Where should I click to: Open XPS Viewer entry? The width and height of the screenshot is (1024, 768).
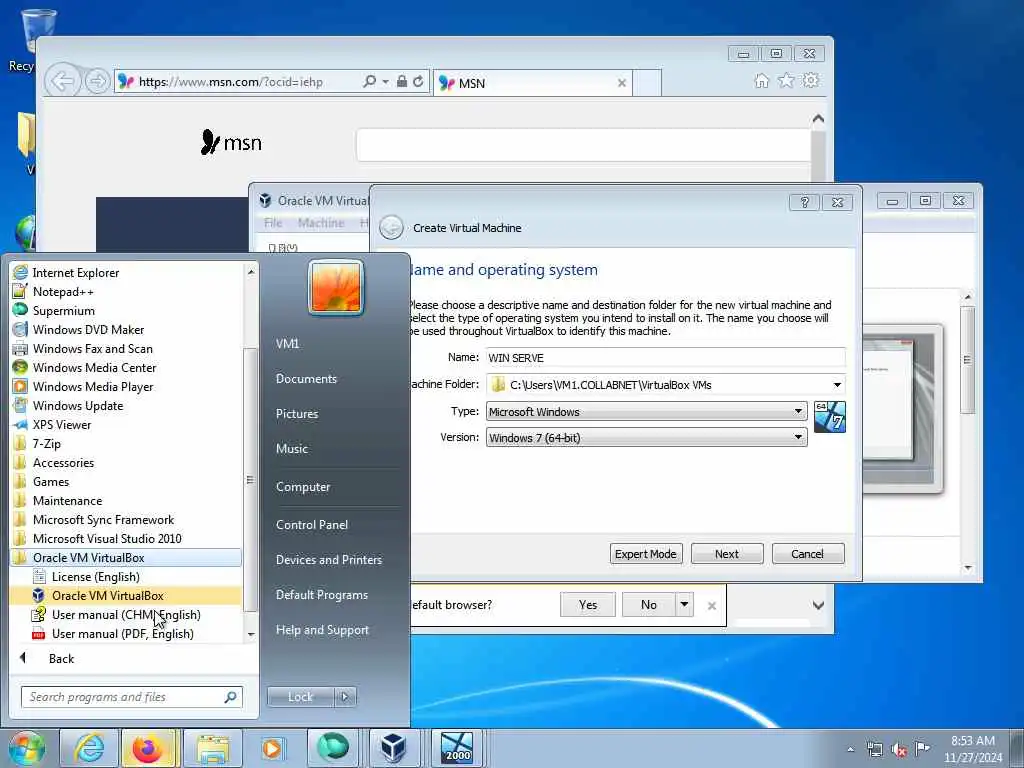[x=62, y=424]
